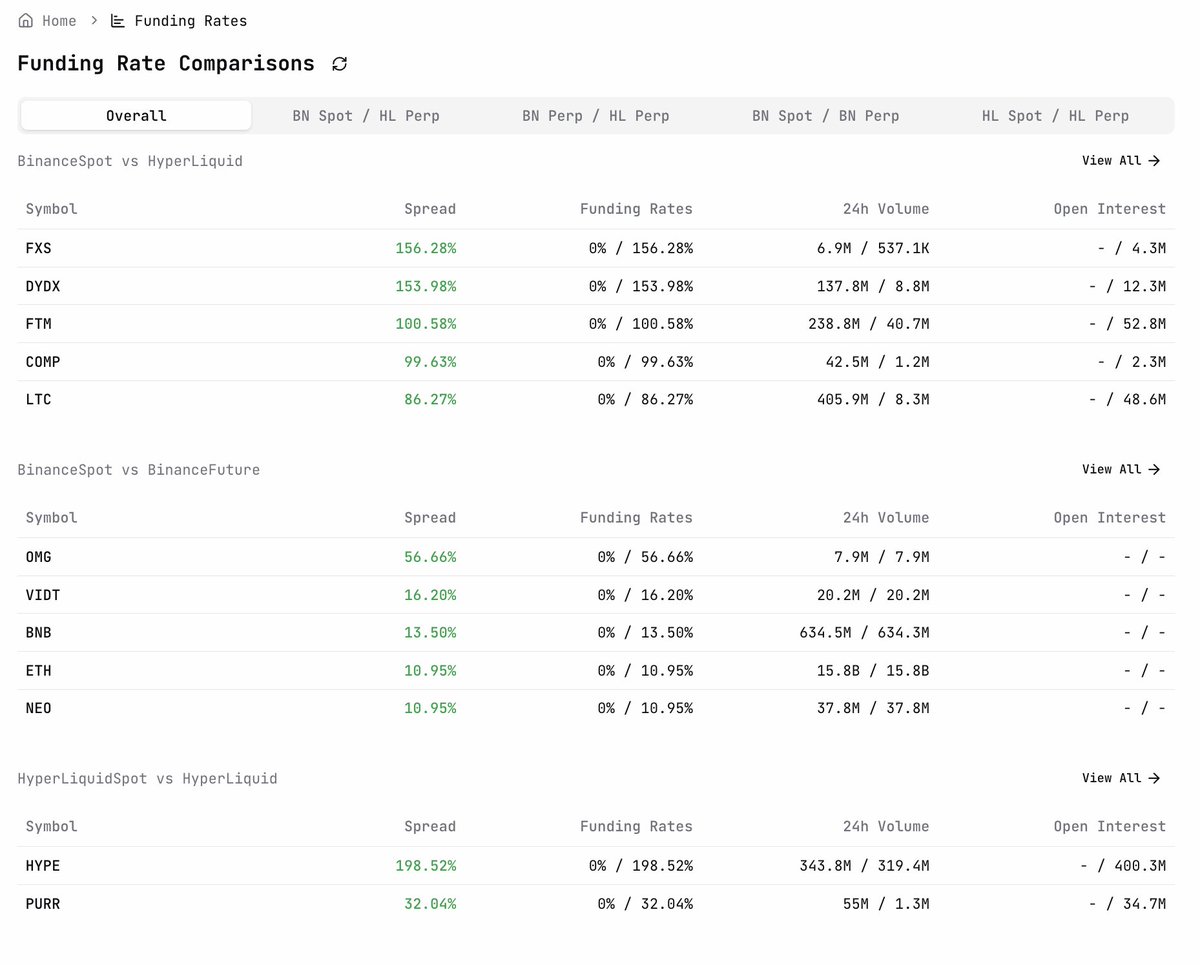1200x965 pixels.
Task: Click the Funding Rates breadcrumb text
Action: coord(190,20)
